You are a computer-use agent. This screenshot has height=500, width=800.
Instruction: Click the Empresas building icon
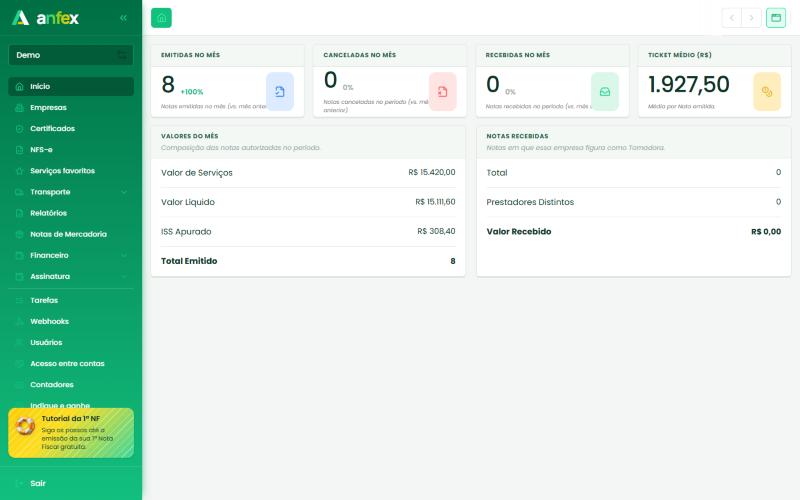coord(19,108)
